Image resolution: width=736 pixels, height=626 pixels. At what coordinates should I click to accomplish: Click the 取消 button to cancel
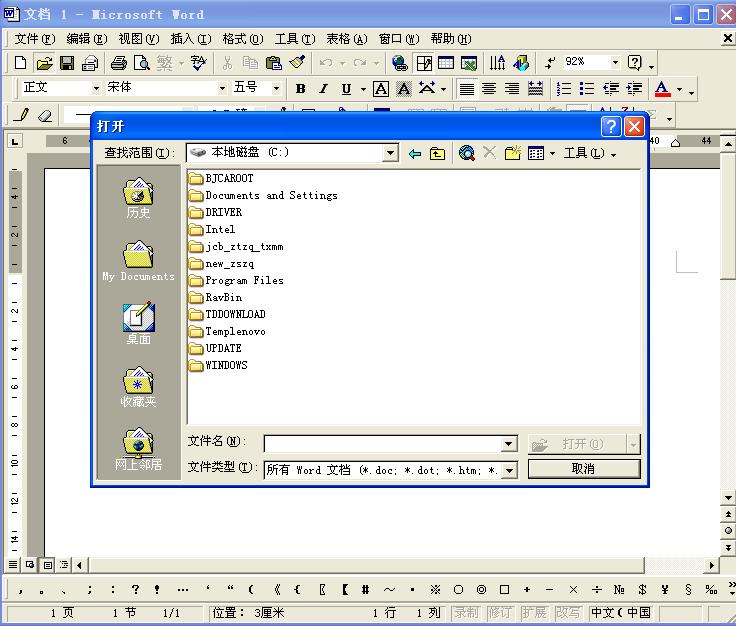pyautogui.click(x=583, y=468)
